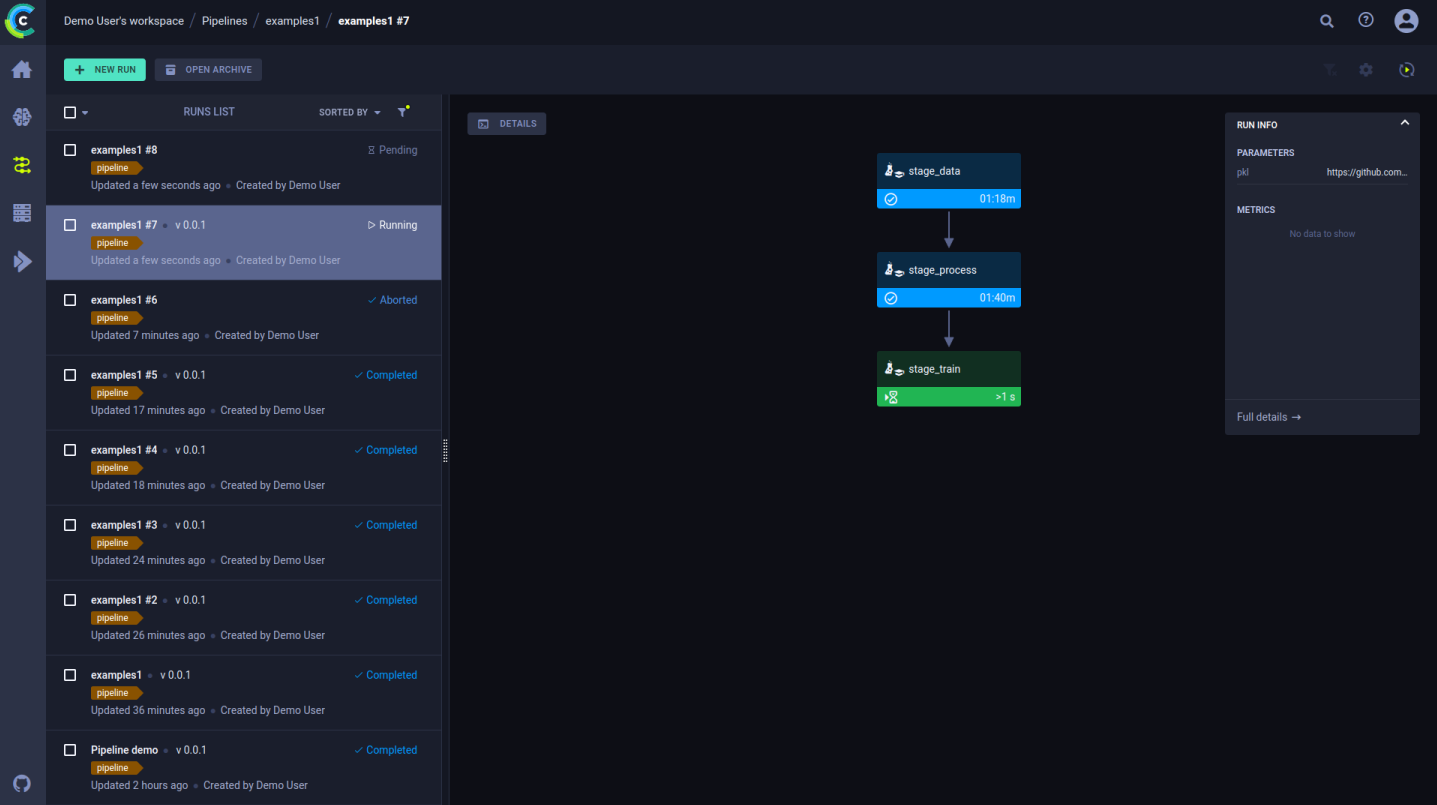Open the Sorted By dropdown
Viewport: 1437px width, 805px height.
tap(349, 113)
